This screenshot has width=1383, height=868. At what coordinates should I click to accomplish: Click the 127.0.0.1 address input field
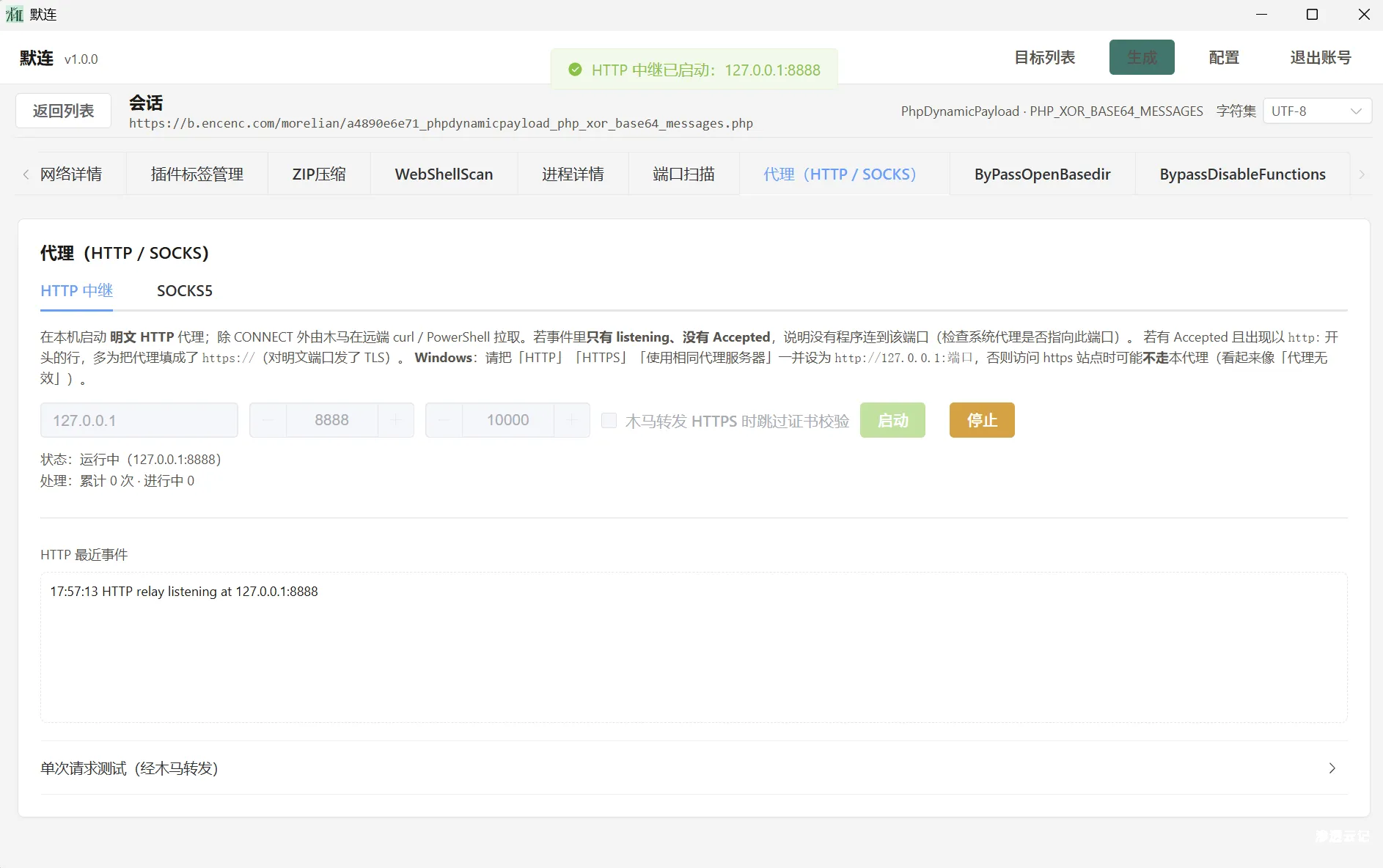tap(139, 420)
